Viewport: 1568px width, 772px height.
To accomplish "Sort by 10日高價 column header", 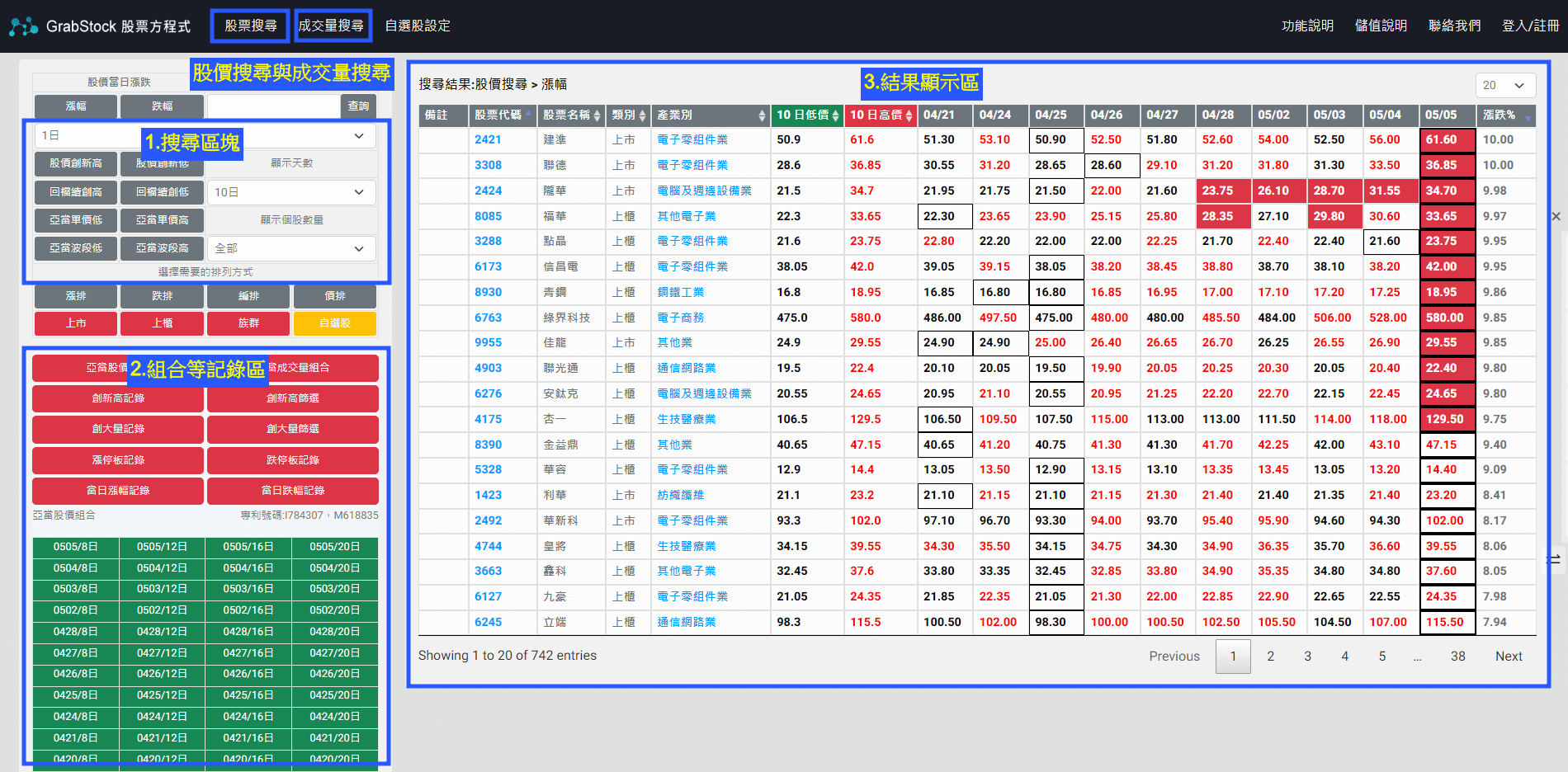I will click(881, 115).
